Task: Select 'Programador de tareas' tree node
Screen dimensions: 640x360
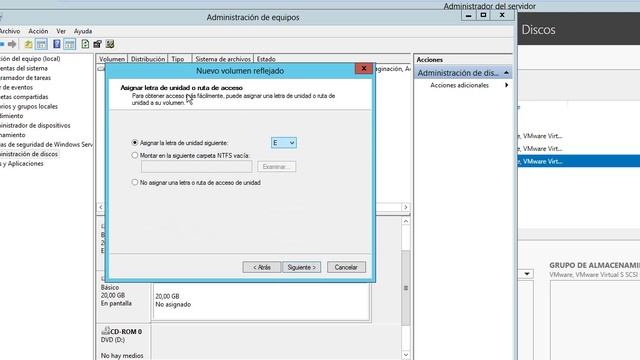Action: coord(25,78)
